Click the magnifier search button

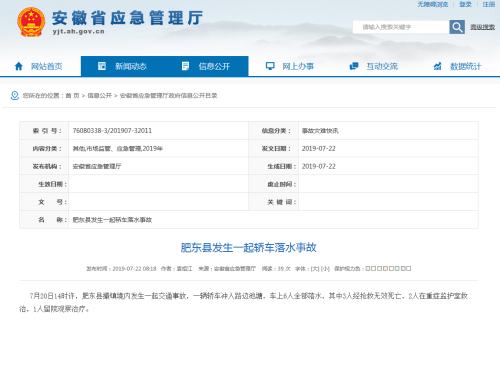(x=457, y=27)
